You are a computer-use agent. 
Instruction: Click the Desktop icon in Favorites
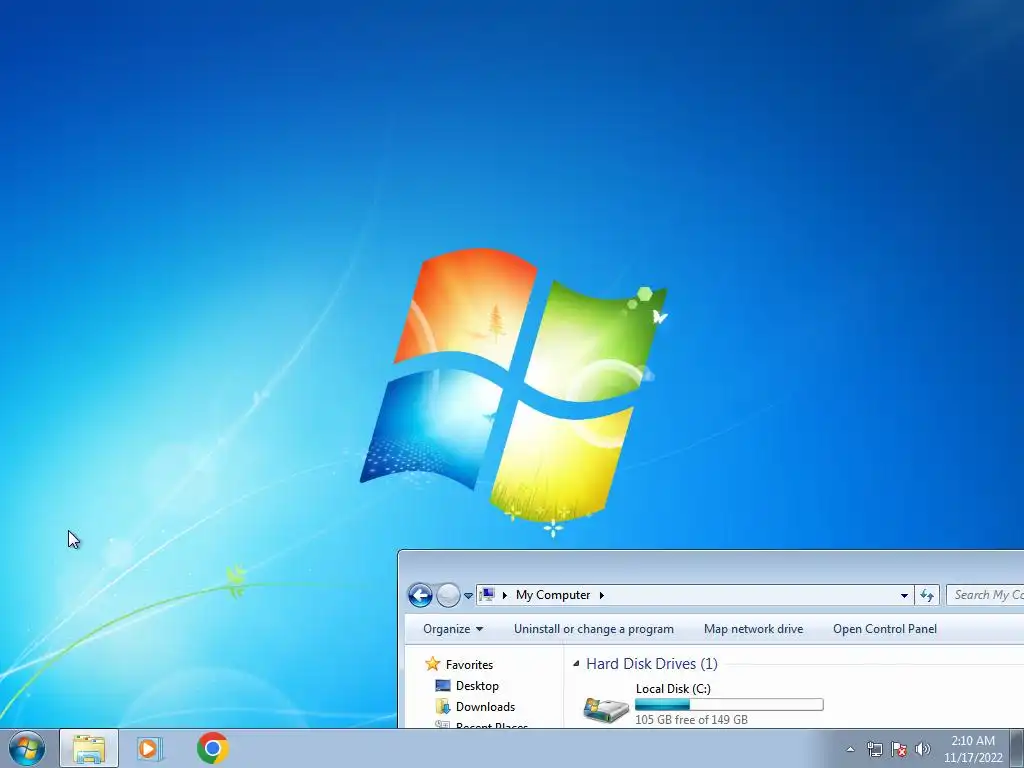443,686
